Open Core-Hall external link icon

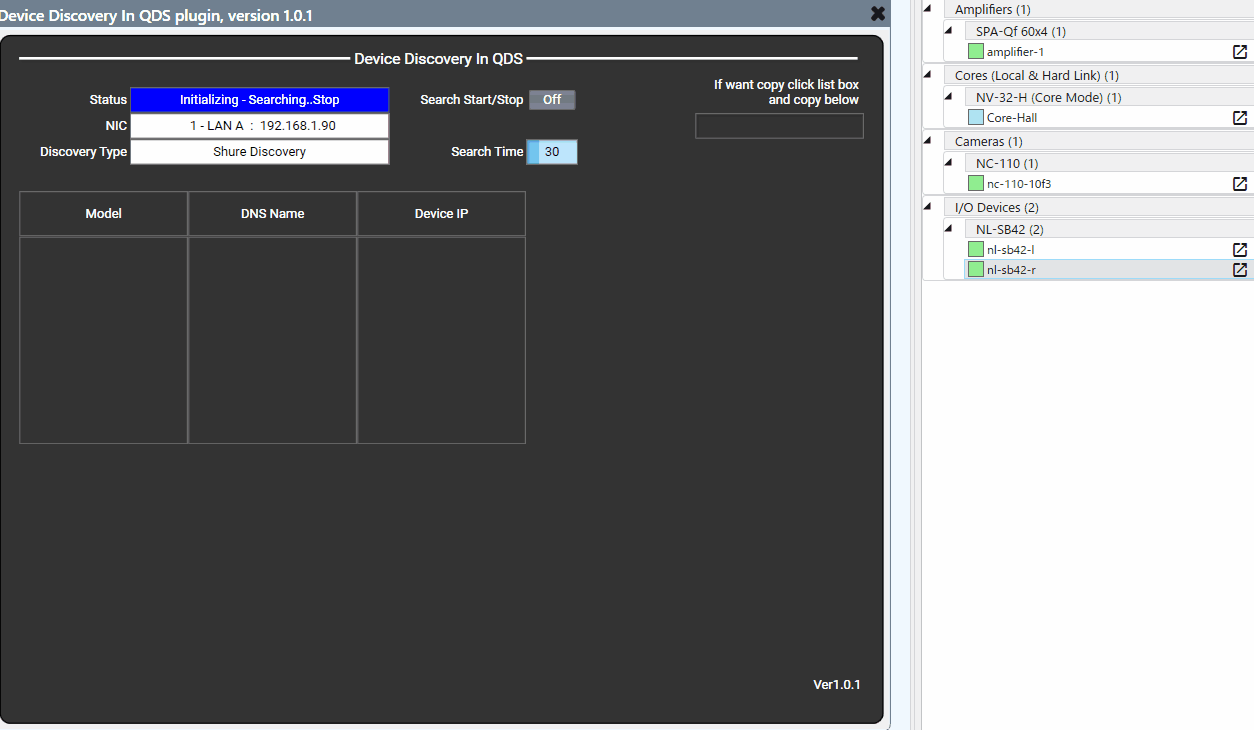tap(1239, 118)
